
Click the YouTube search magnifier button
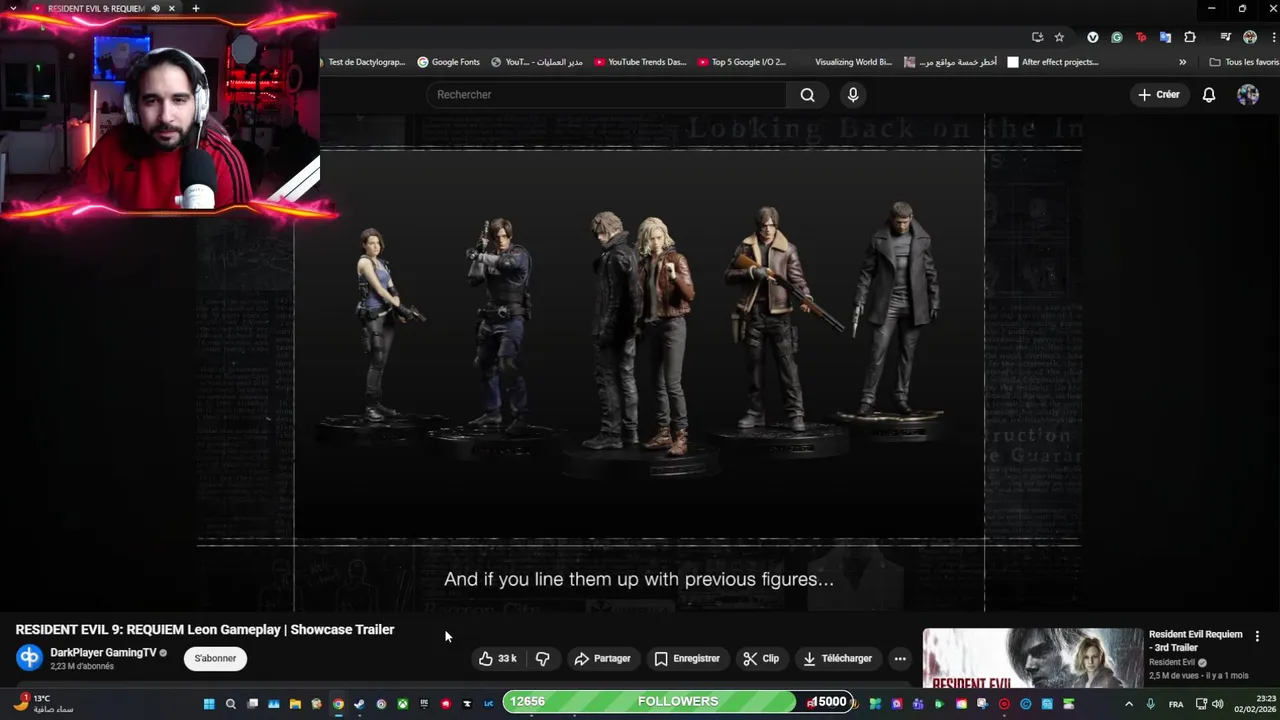[807, 95]
